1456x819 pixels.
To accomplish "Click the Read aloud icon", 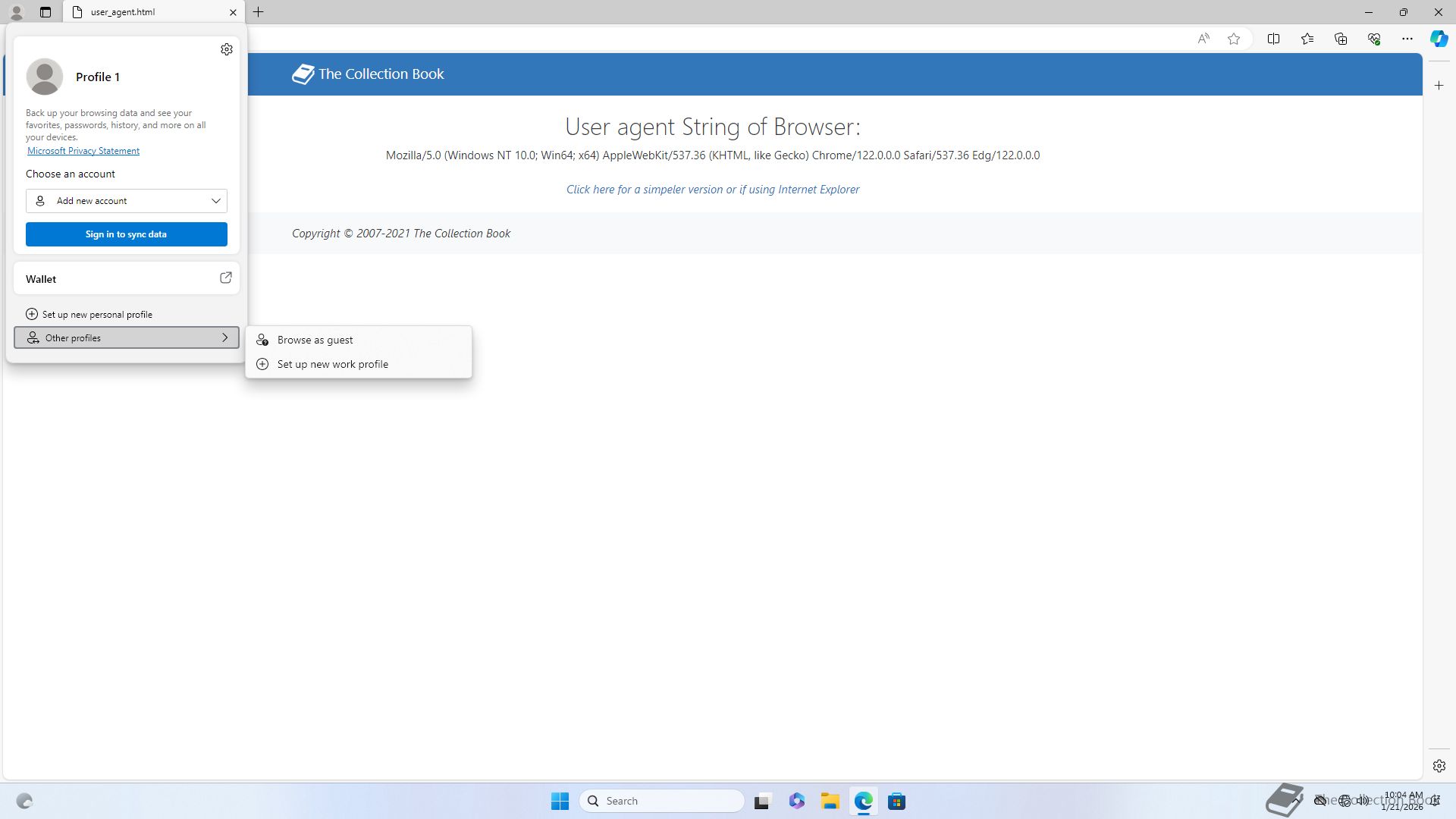I will pyautogui.click(x=1203, y=39).
